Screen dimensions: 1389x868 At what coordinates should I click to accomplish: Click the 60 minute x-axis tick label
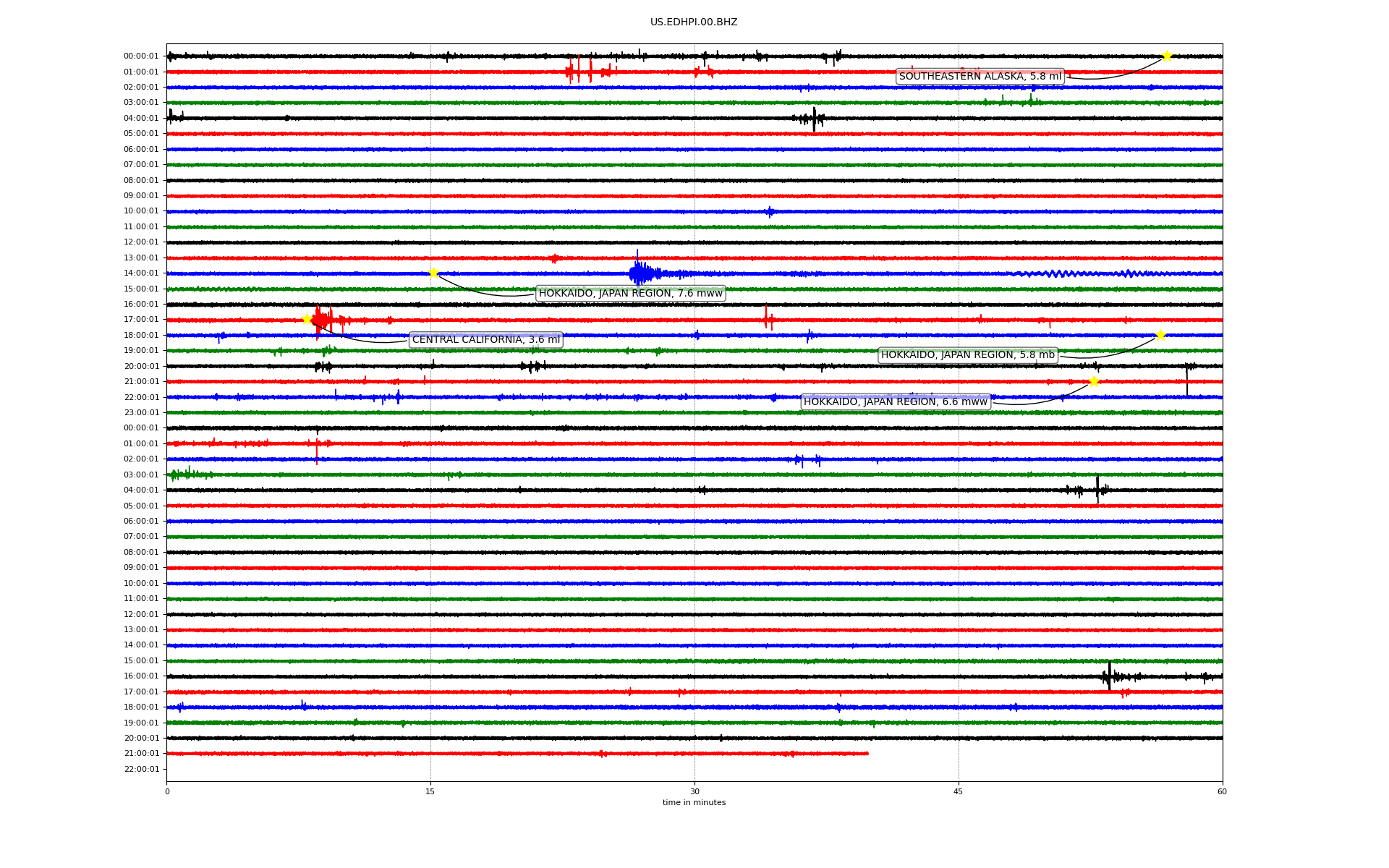pyautogui.click(x=1222, y=791)
